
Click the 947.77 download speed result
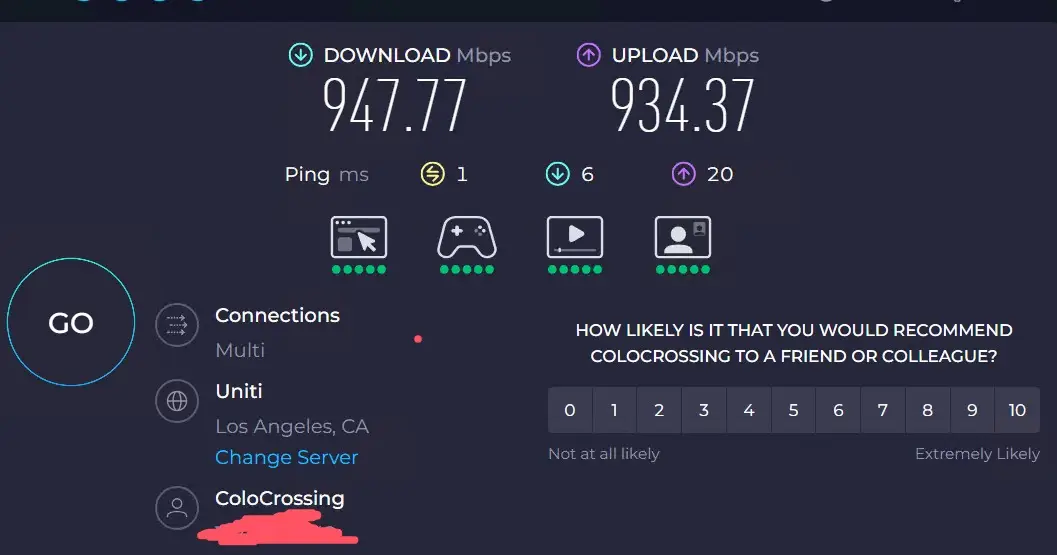[x=395, y=105]
